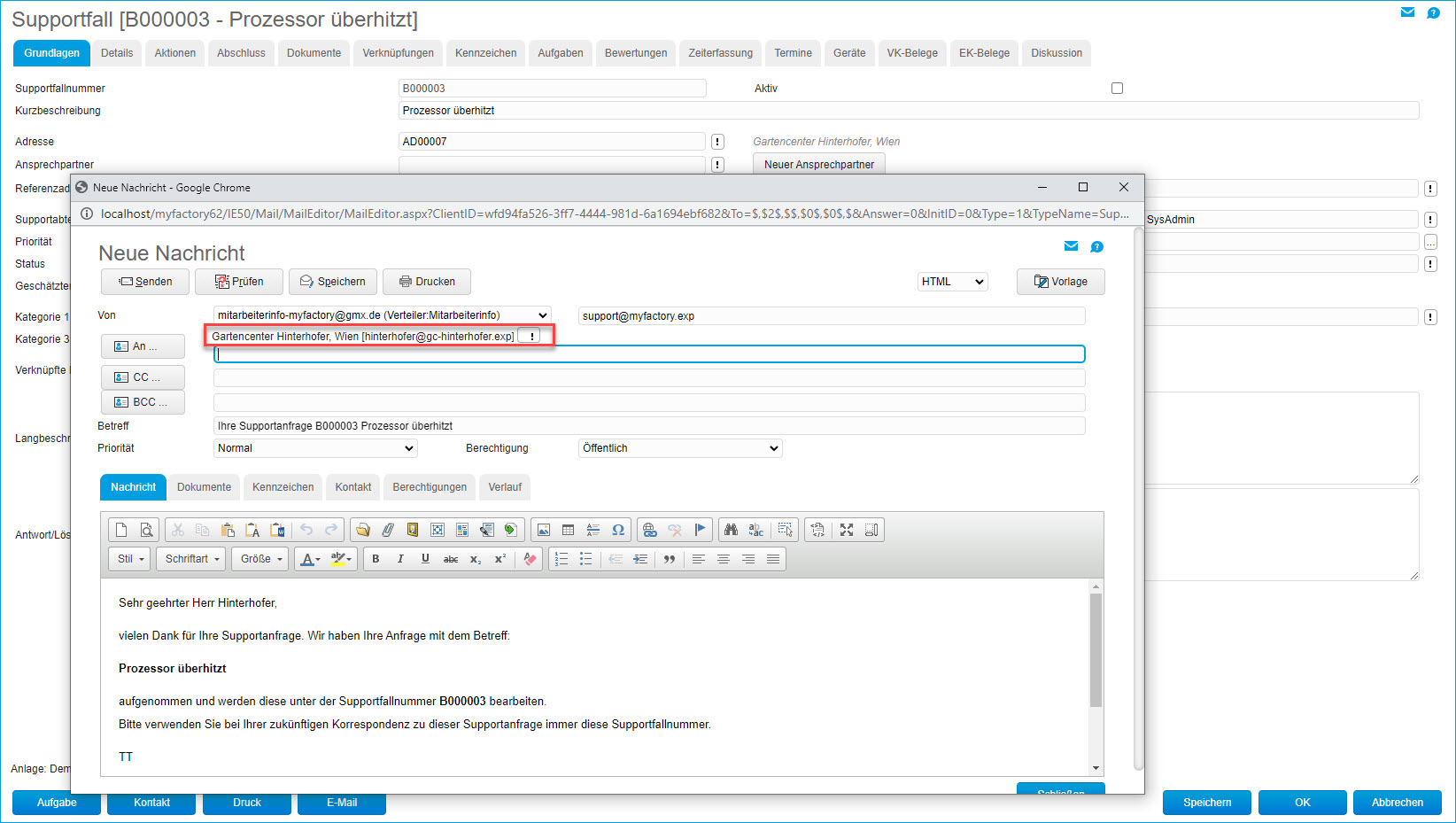Open the highlight background color picker
The width and height of the screenshot is (1456, 823).
341,559
